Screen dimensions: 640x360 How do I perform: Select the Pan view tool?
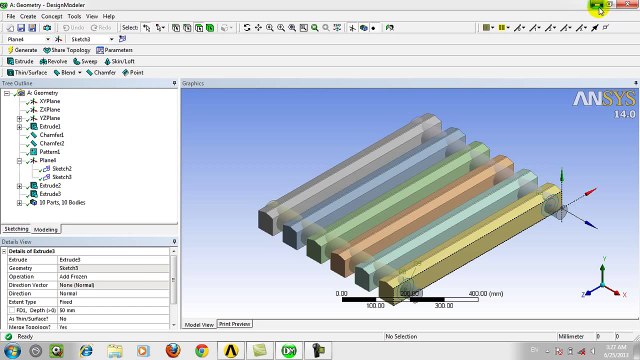click(258, 28)
